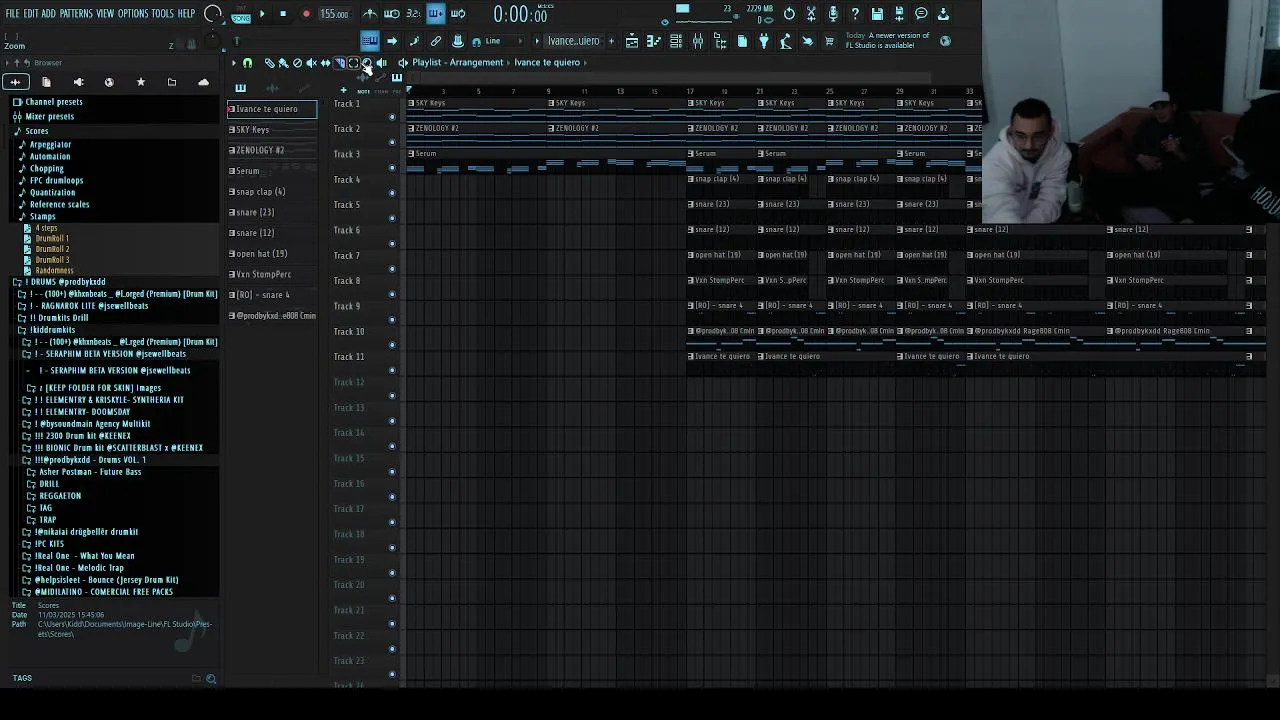
Task: Select the Delete tool in playlist toolbar
Action: click(297, 63)
